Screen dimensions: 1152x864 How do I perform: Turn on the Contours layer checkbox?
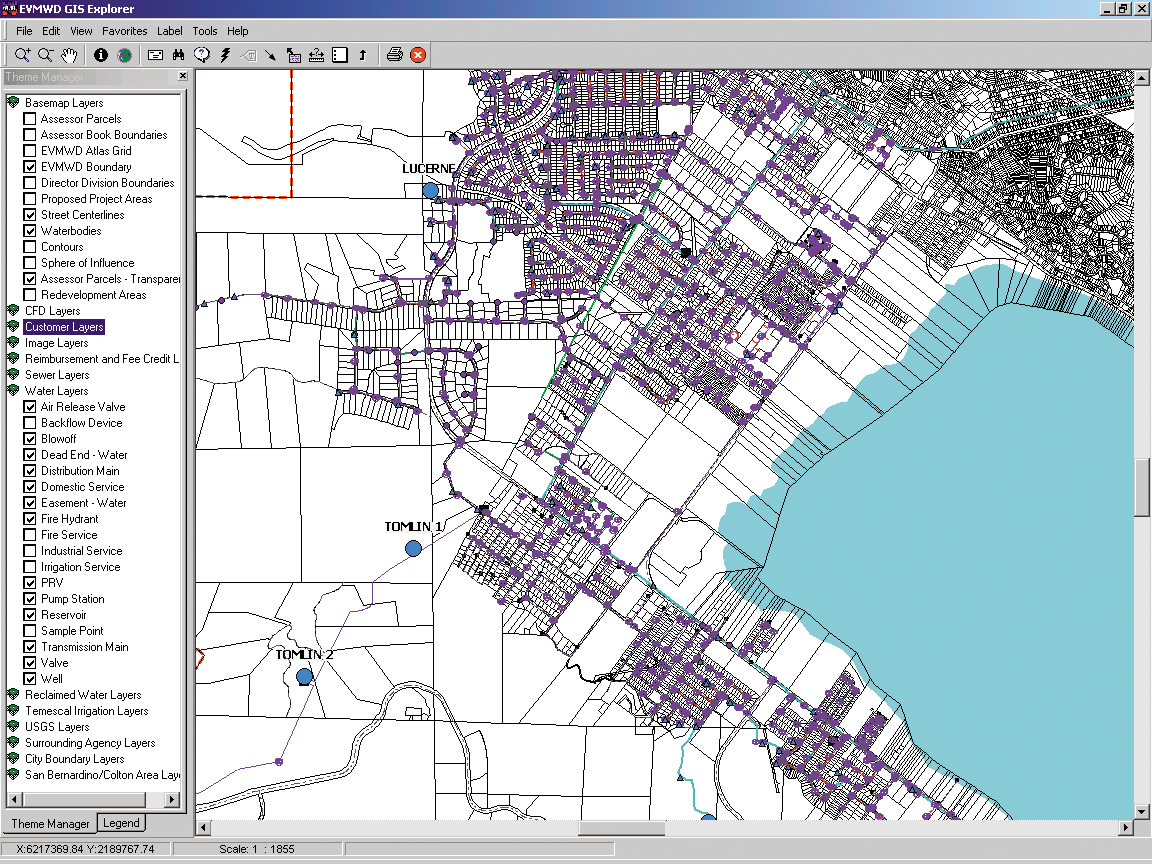coord(30,247)
